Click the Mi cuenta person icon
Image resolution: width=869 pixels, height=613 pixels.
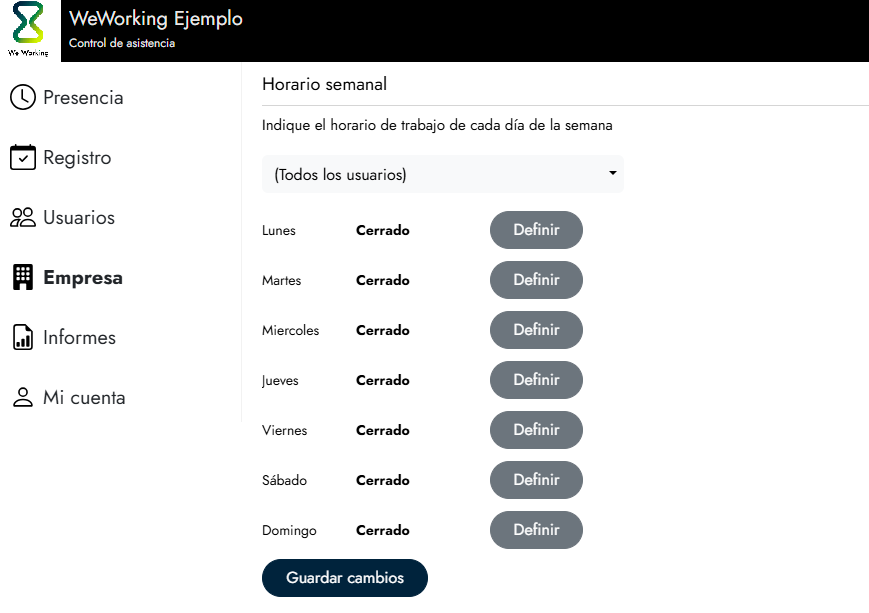pos(22,398)
